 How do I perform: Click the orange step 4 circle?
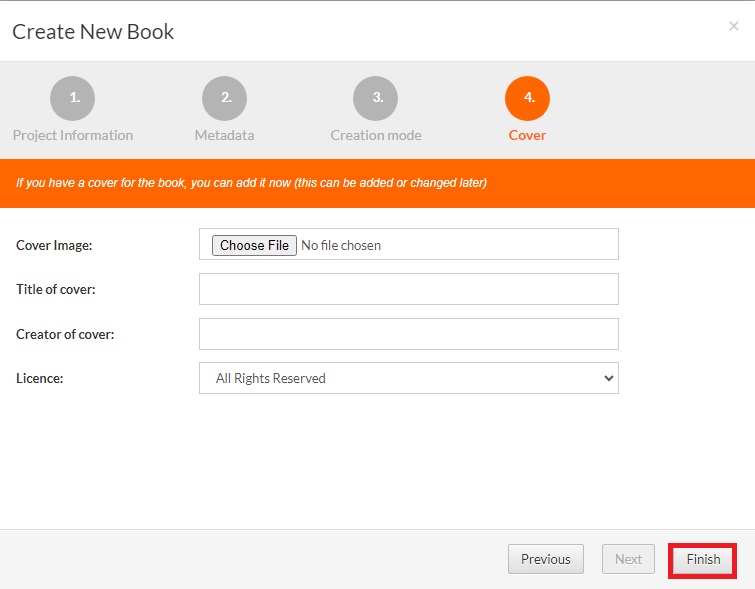(527, 98)
